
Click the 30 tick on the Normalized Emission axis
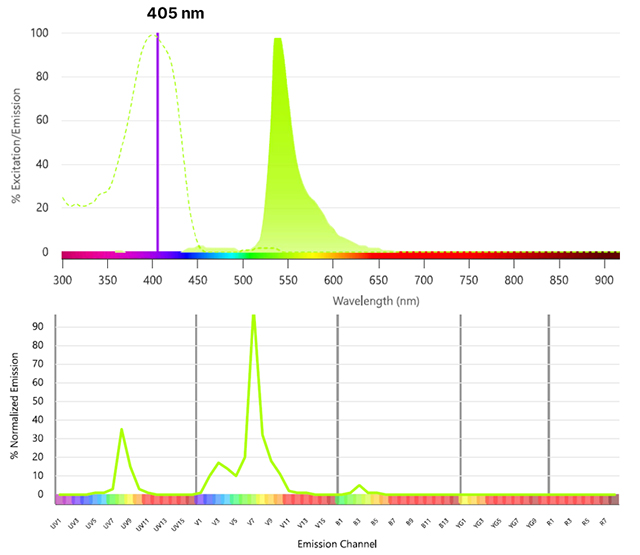[x=38, y=438]
